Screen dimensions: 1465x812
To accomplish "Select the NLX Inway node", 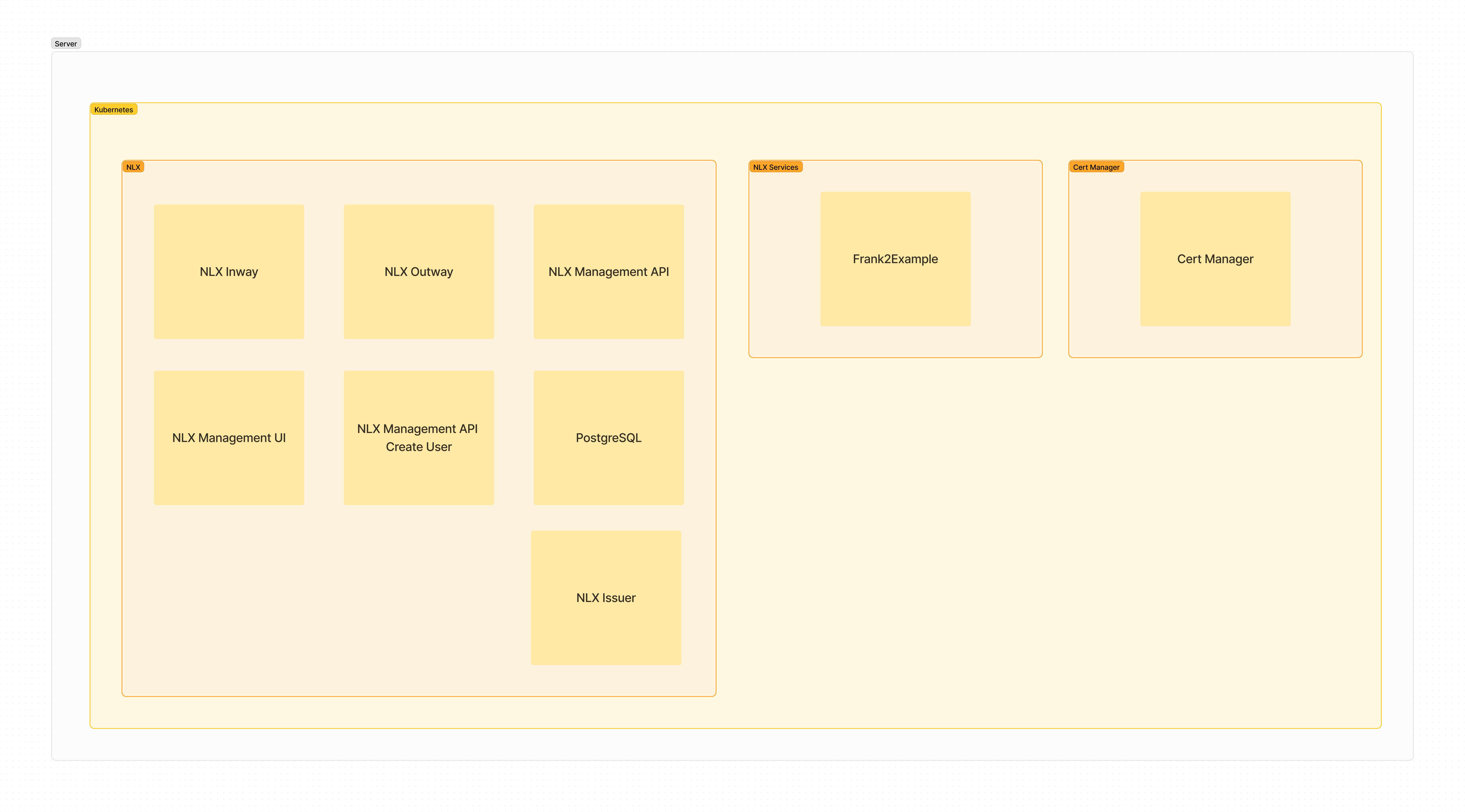I will pyautogui.click(x=229, y=272).
